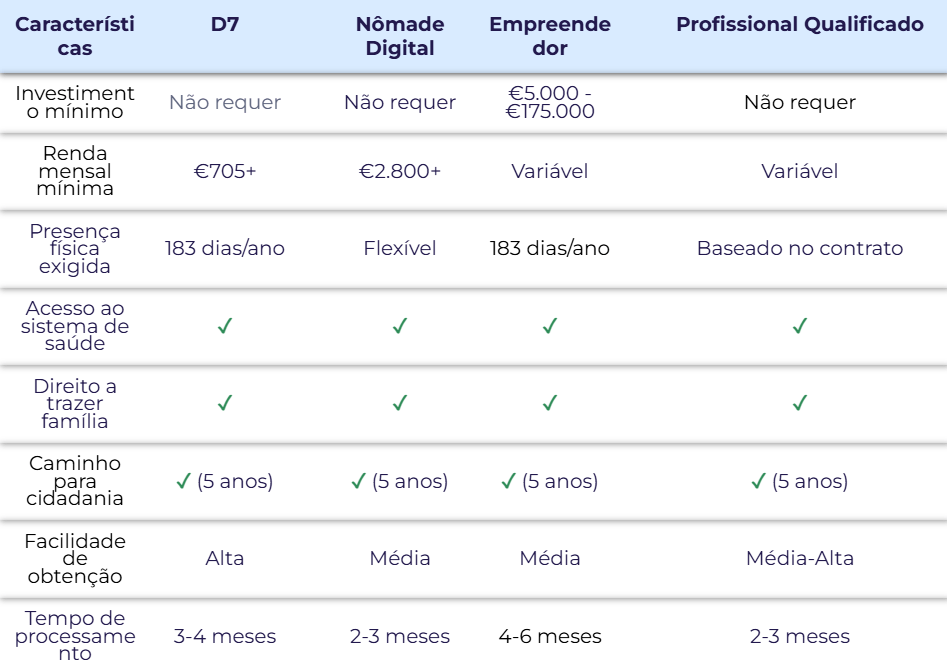Click the 4-6 meses processing time cell
Viewport: 947px width, 672px height.
[x=550, y=636]
